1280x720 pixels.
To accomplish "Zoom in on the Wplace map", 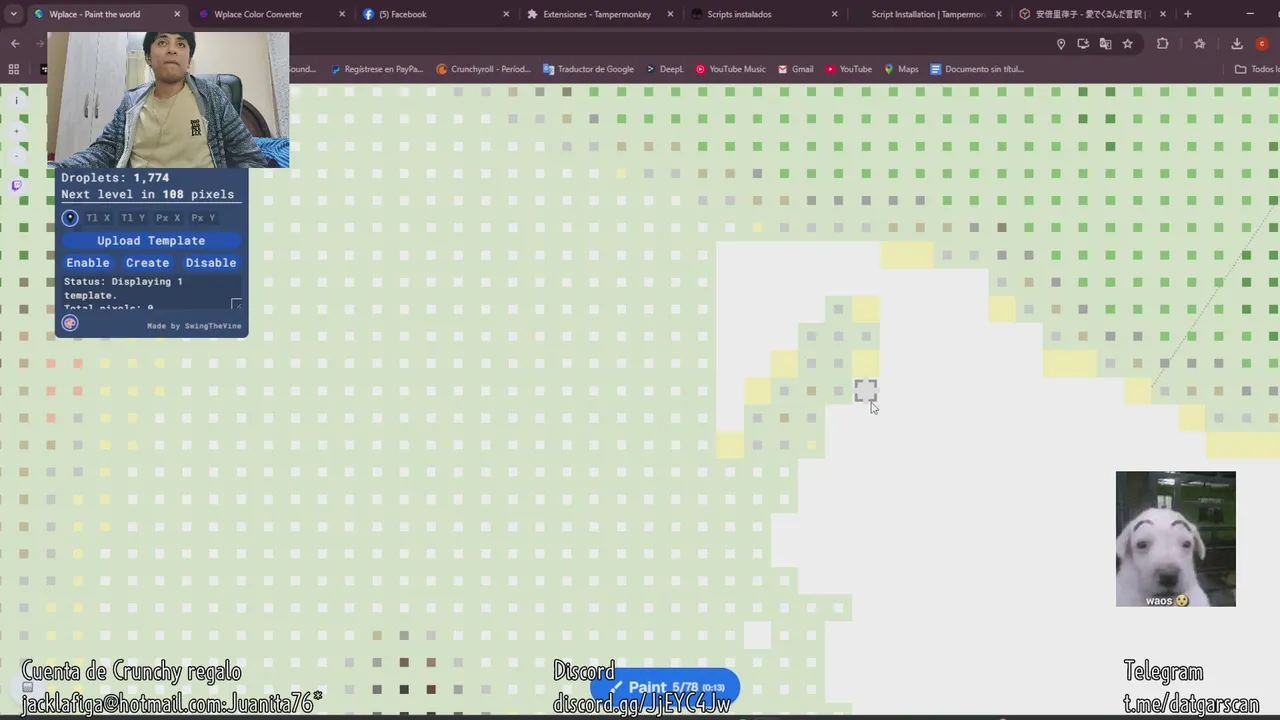I will pyautogui.click(x=16, y=131).
